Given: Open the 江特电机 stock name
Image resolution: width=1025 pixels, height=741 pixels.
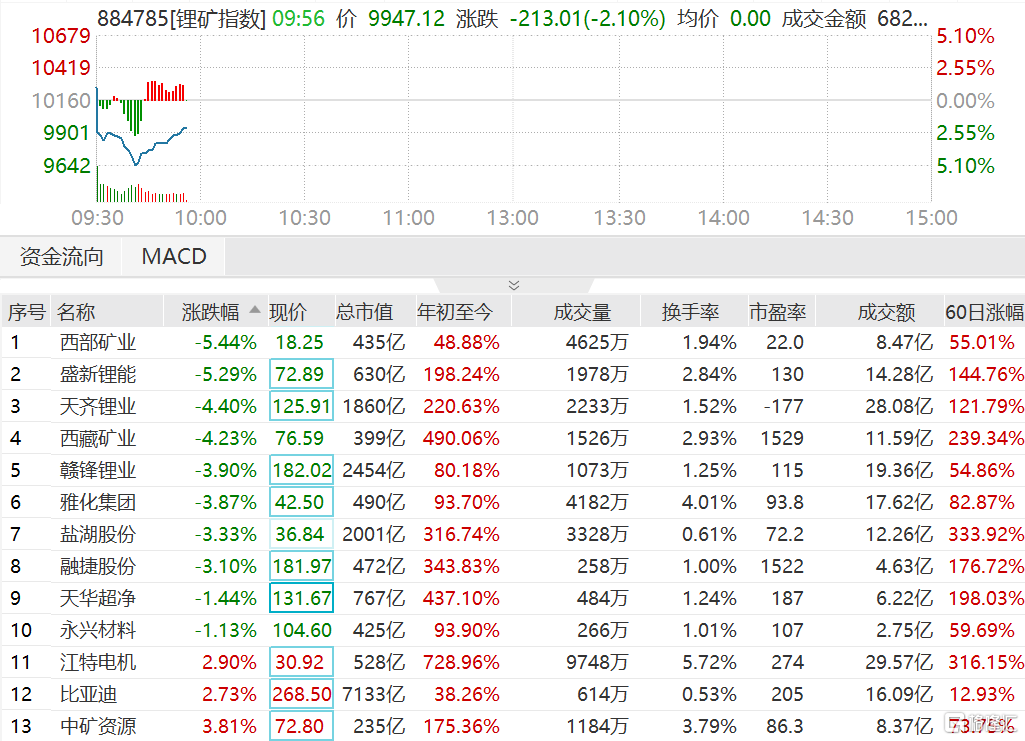Looking at the screenshot, I should pos(98,663).
